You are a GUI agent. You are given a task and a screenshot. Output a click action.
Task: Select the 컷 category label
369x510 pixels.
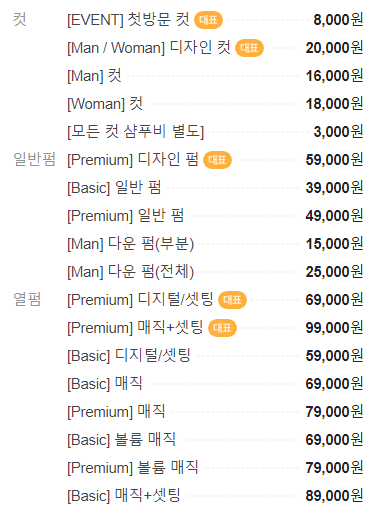[x=19, y=19]
